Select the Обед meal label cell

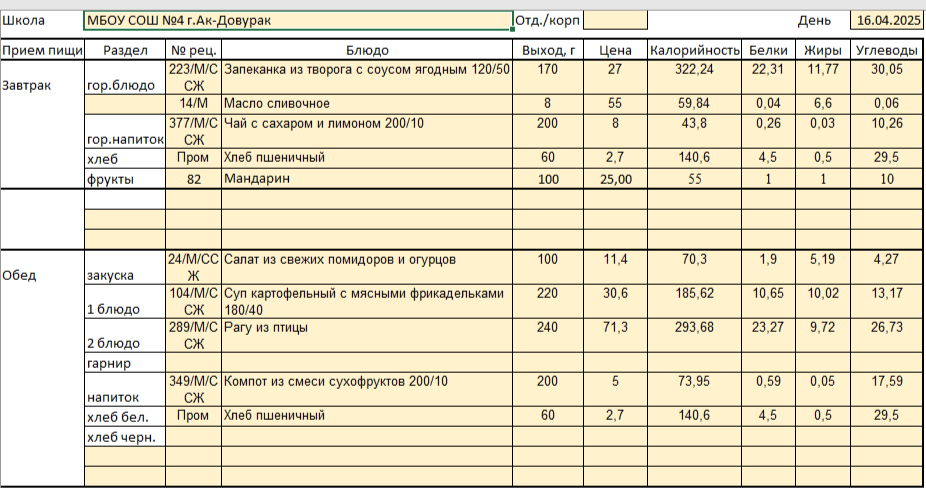point(42,275)
